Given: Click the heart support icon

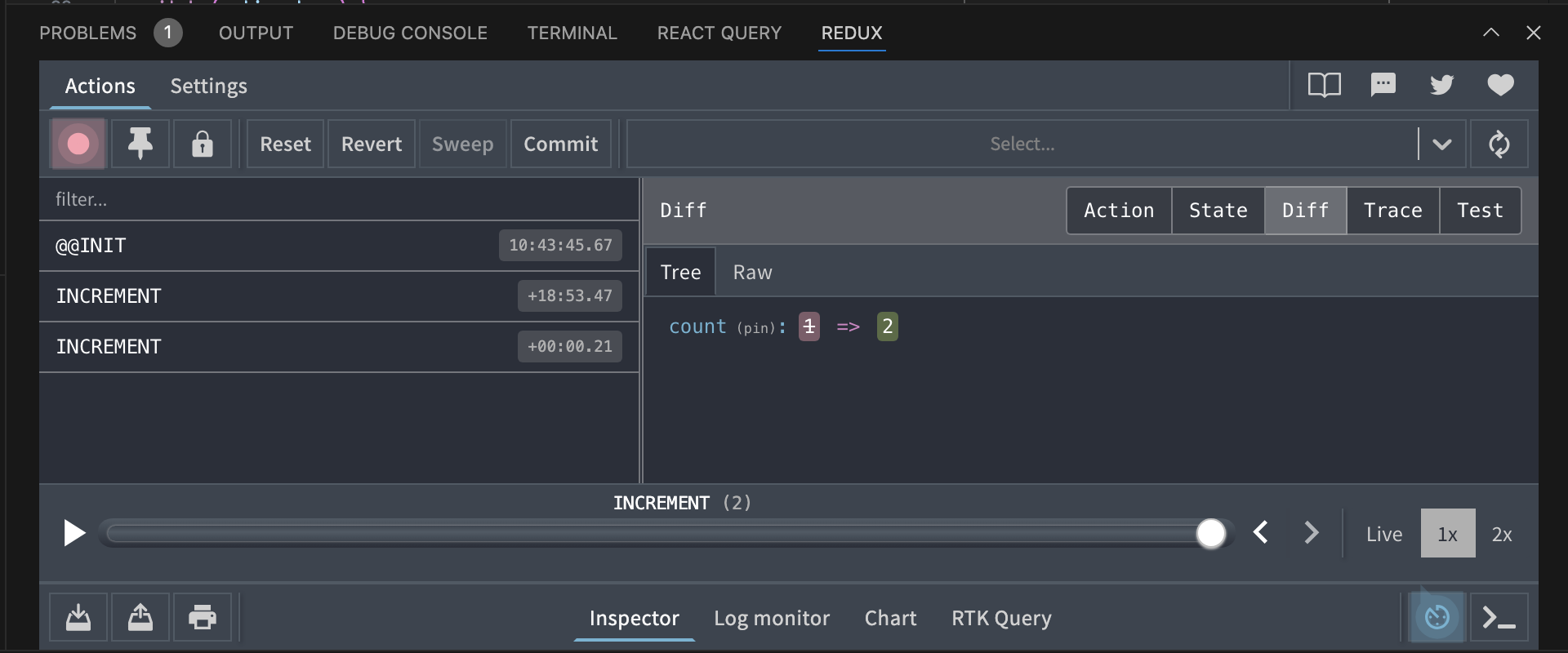Looking at the screenshot, I should click(1500, 85).
